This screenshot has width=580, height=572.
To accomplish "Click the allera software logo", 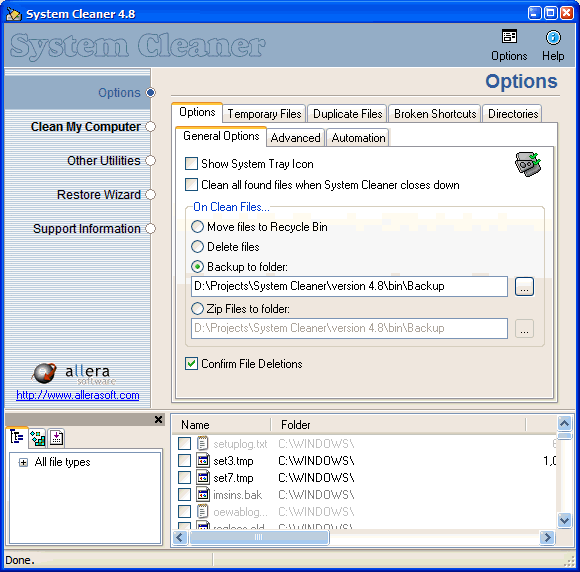I will click(x=73, y=373).
